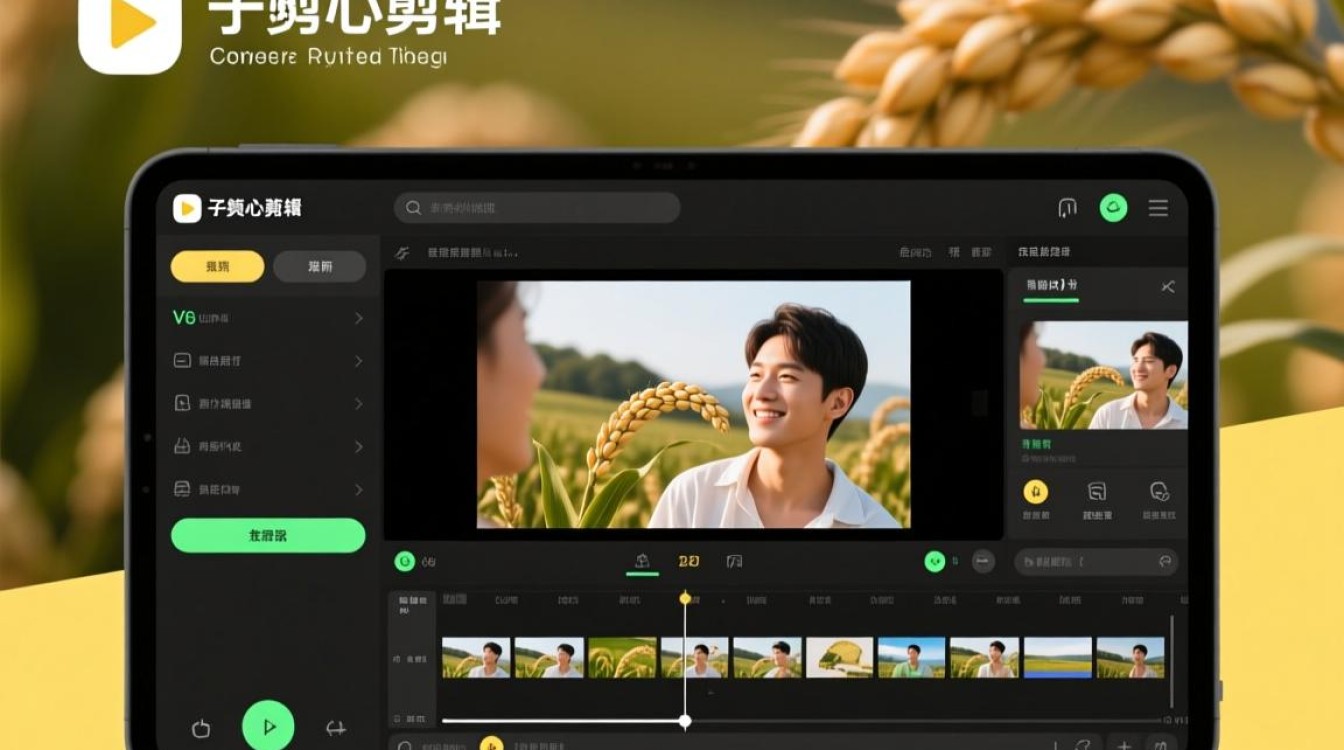Image resolution: width=1344 pixels, height=750 pixels.
Task: Click the yellow circular icon under the right panel thumbnail
Action: [1036, 491]
